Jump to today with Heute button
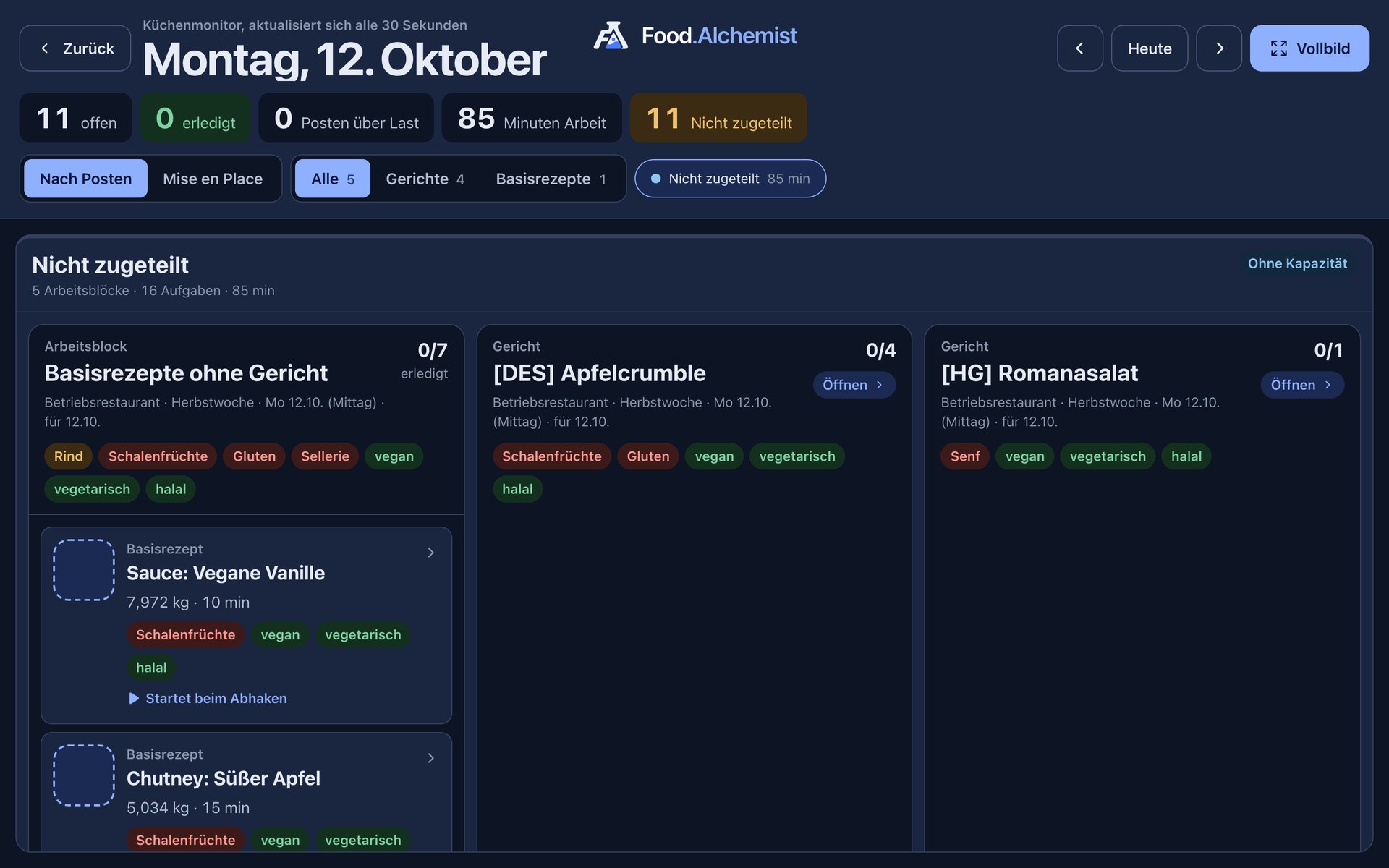The image size is (1389, 868). pos(1150,48)
